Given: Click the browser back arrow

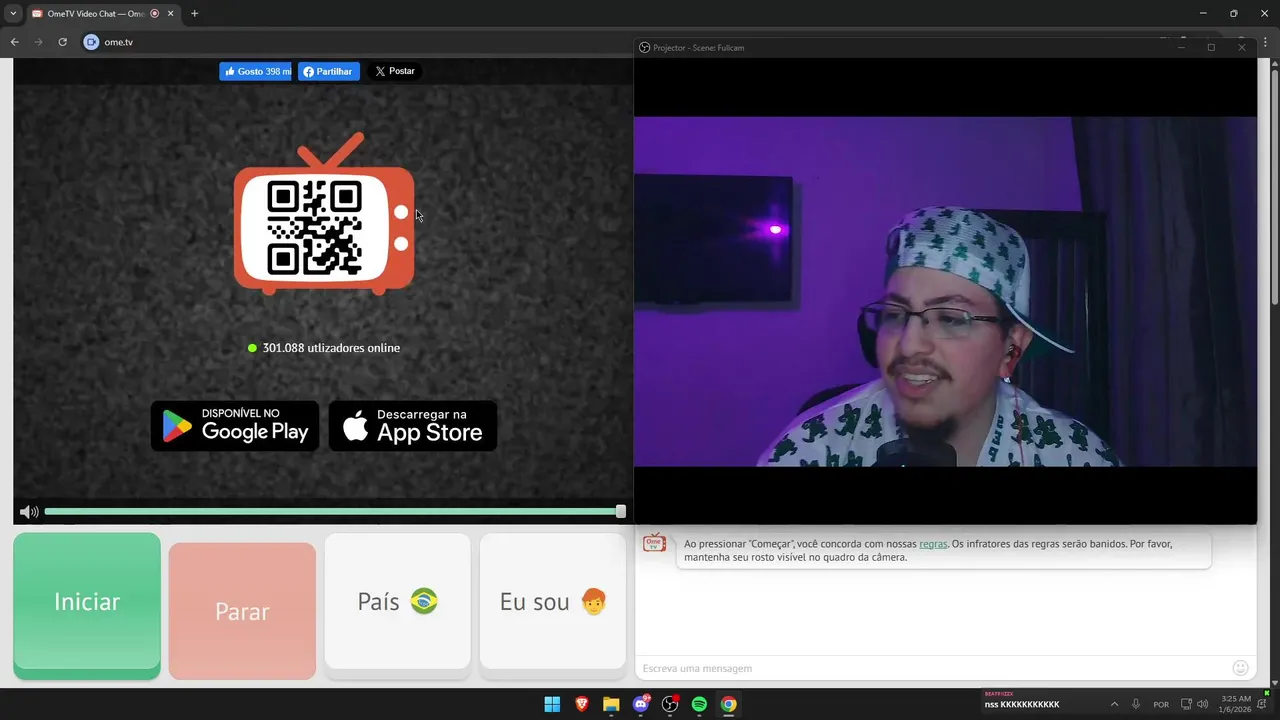Looking at the screenshot, I should click(15, 42).
